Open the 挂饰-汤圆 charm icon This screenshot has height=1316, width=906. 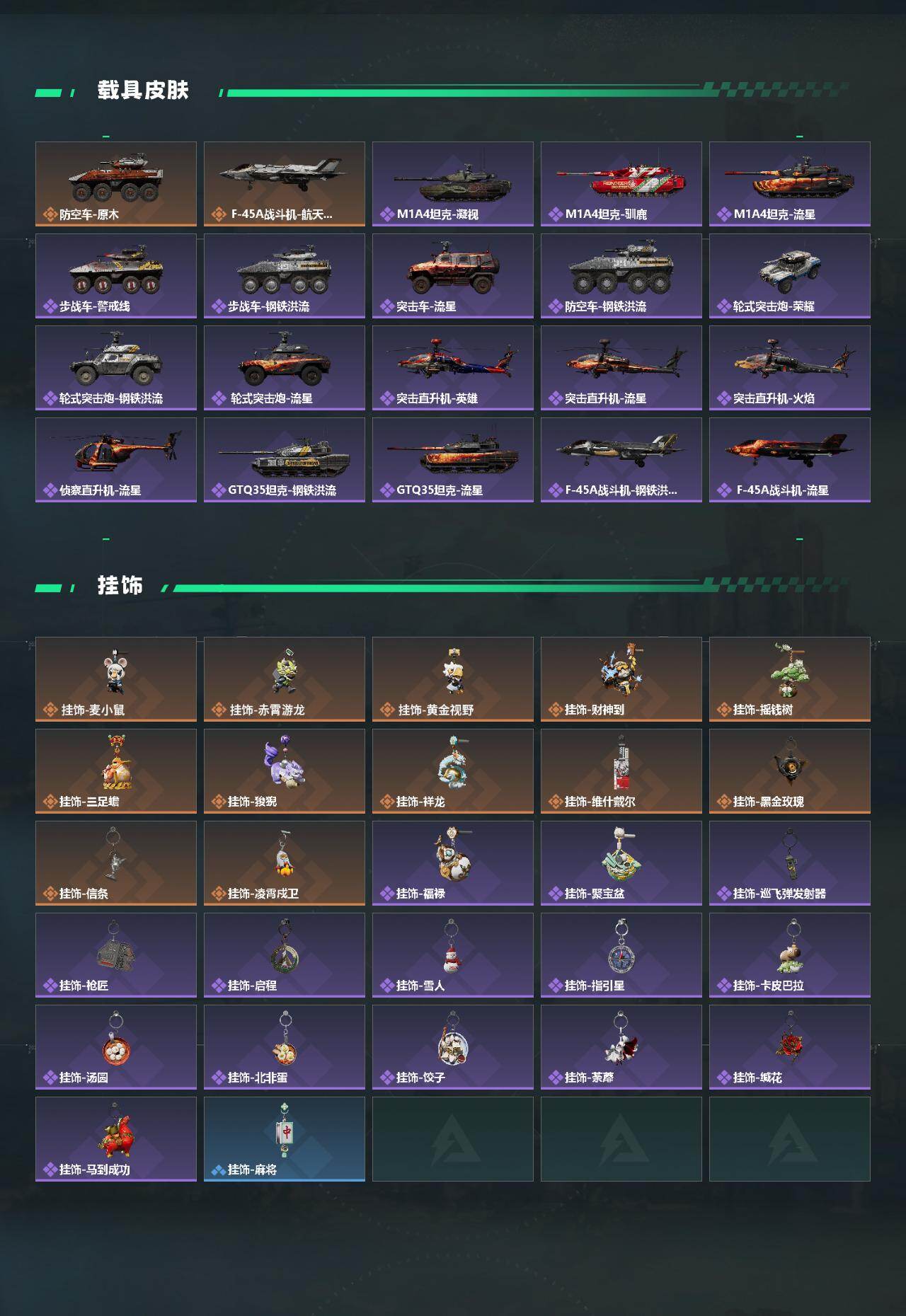click(x=115, y=1039)
